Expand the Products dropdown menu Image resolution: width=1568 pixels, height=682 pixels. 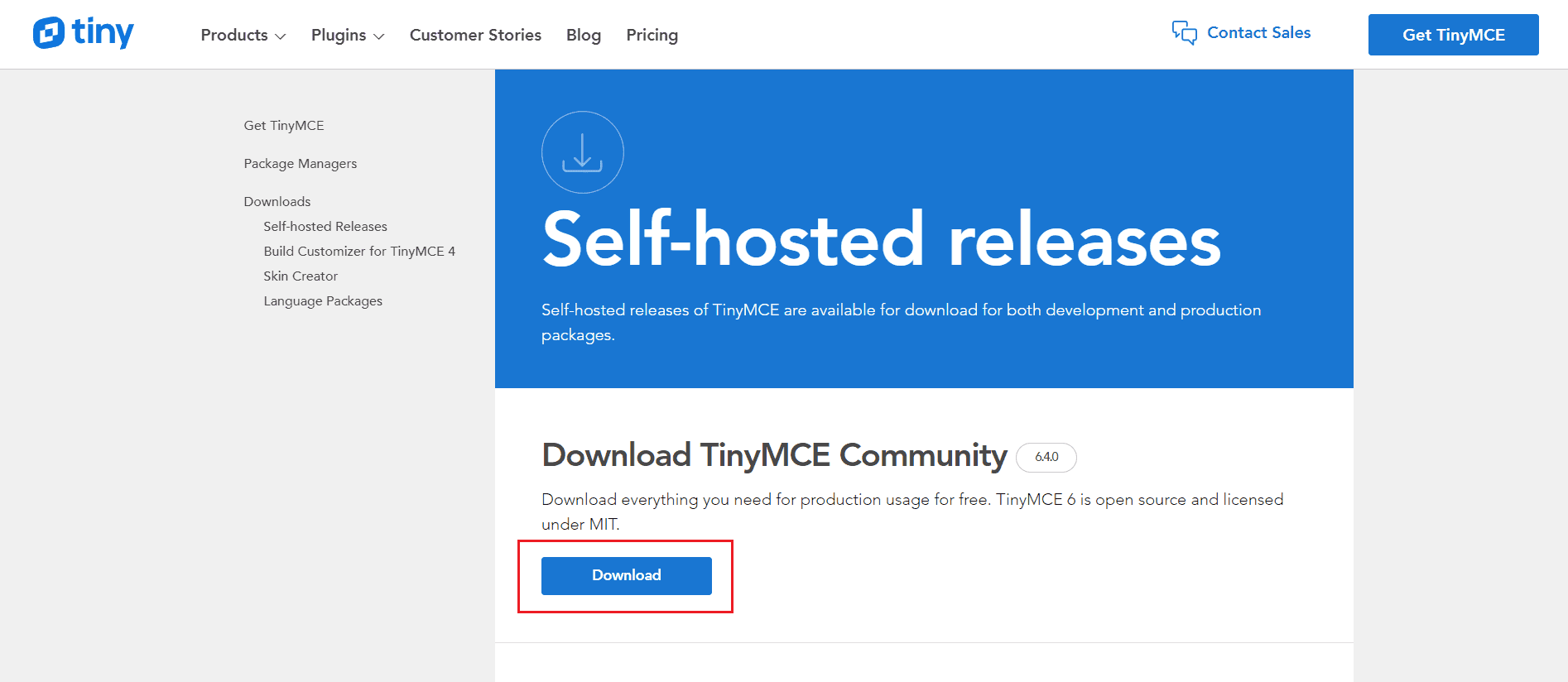[x=243, y=35]
